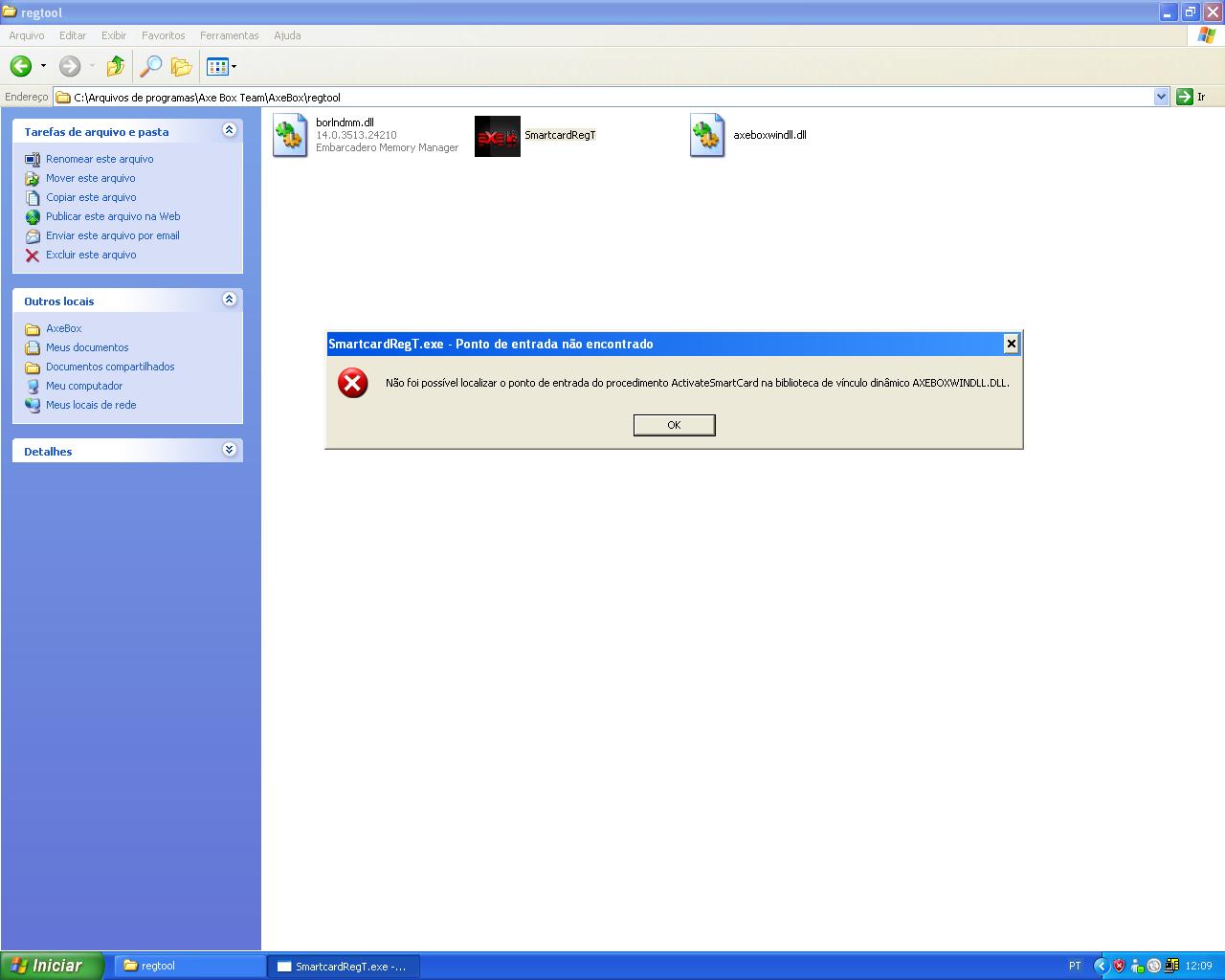
Task: Collapse the Tarefas de arquivo e pasta panel
Action: coord(229,130)
